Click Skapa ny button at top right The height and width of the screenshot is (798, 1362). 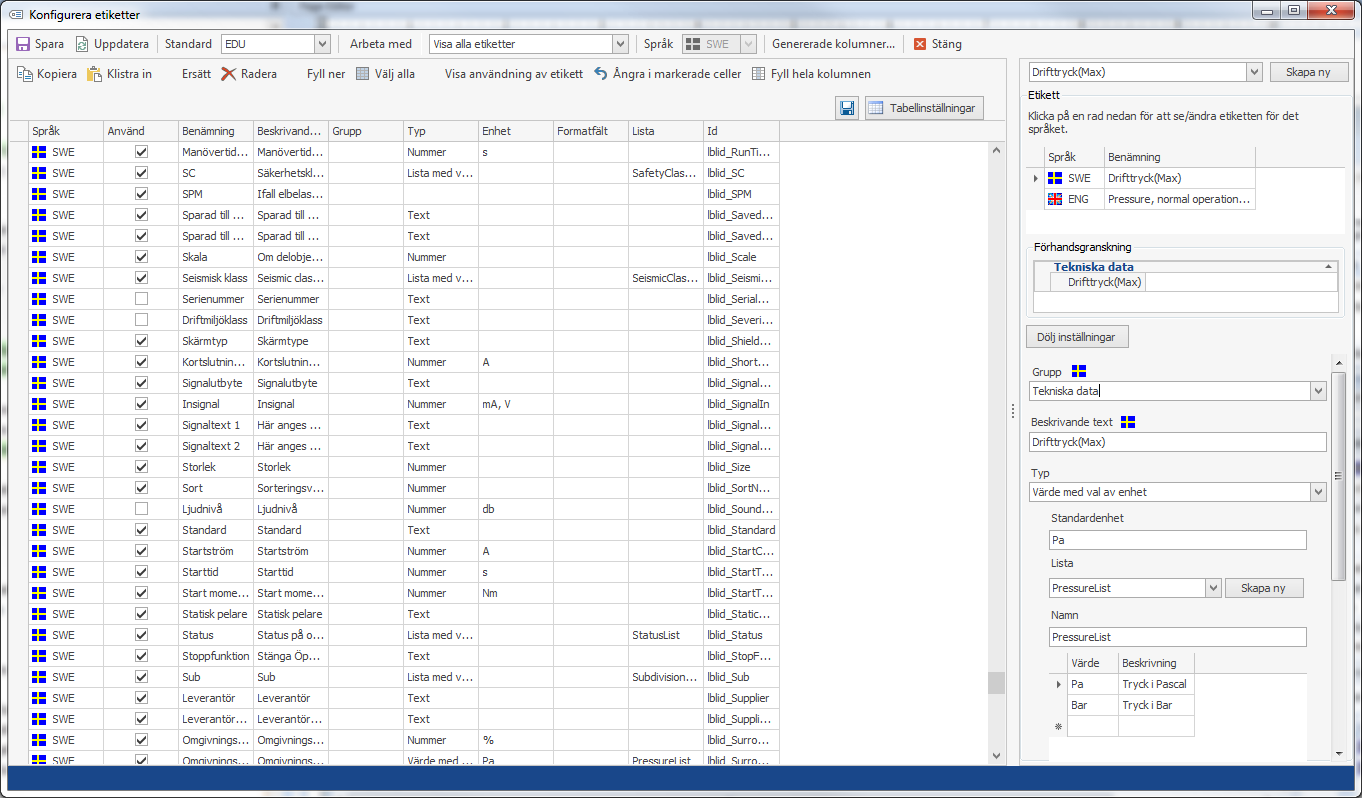(x=1308, y=72)
